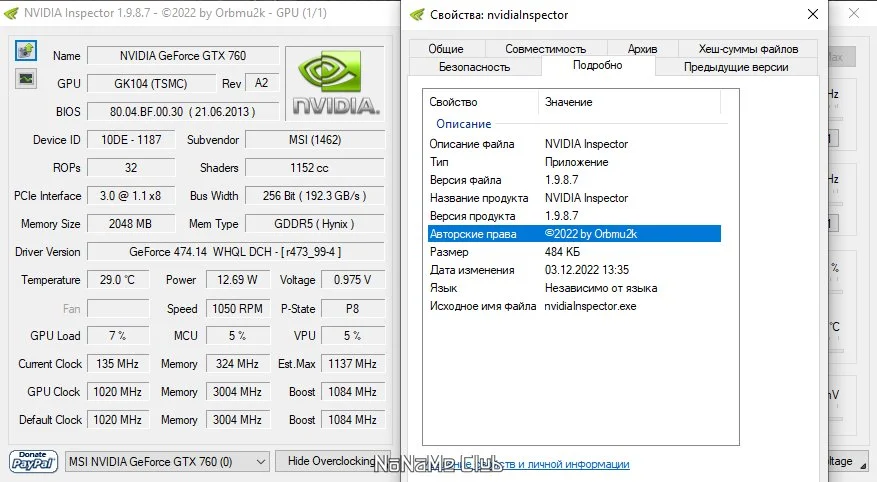
Task: Click the Subvendor field MSI (1462)
Action: [x=315, y=139]
